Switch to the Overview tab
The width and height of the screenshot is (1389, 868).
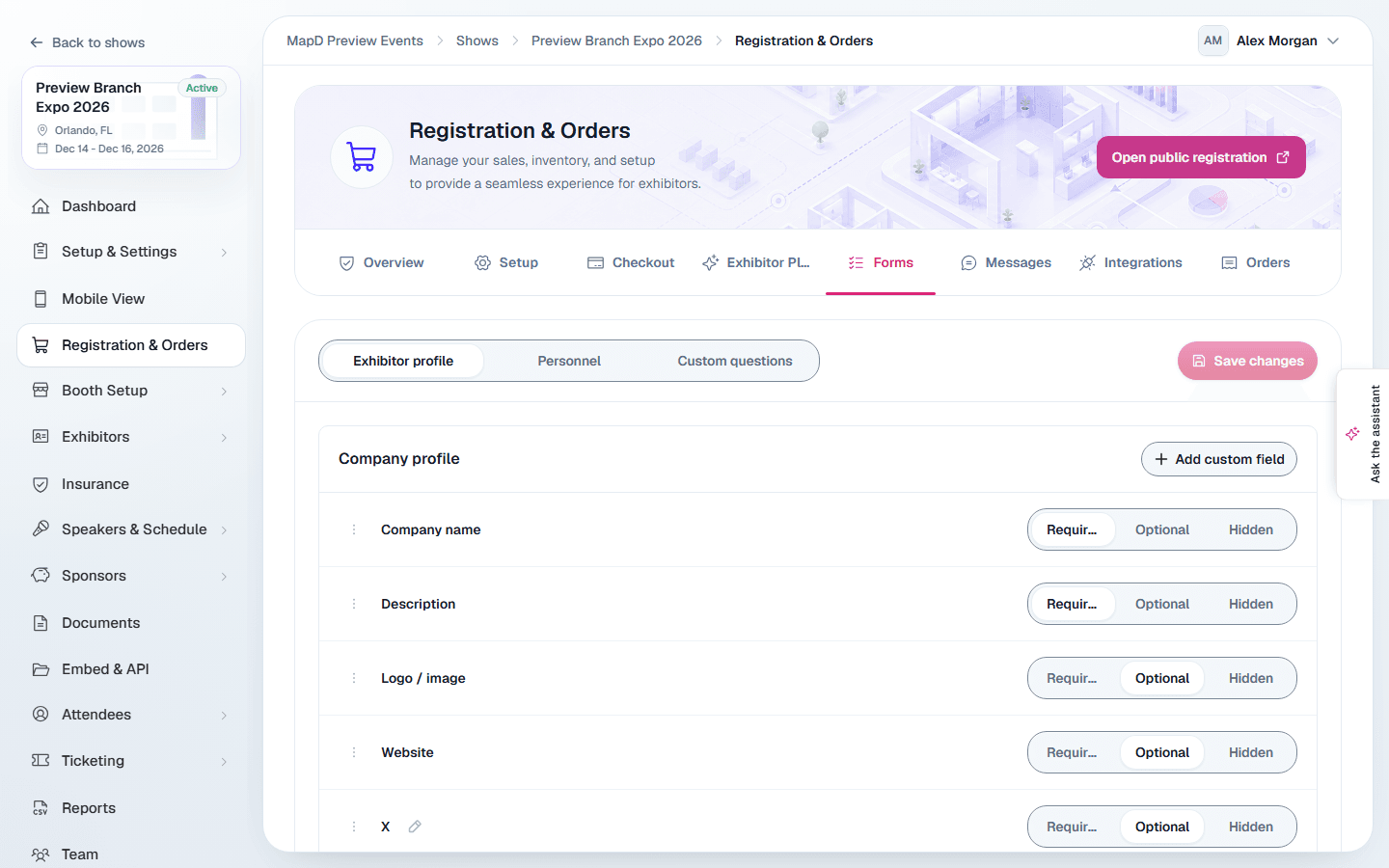pos(381,262)
